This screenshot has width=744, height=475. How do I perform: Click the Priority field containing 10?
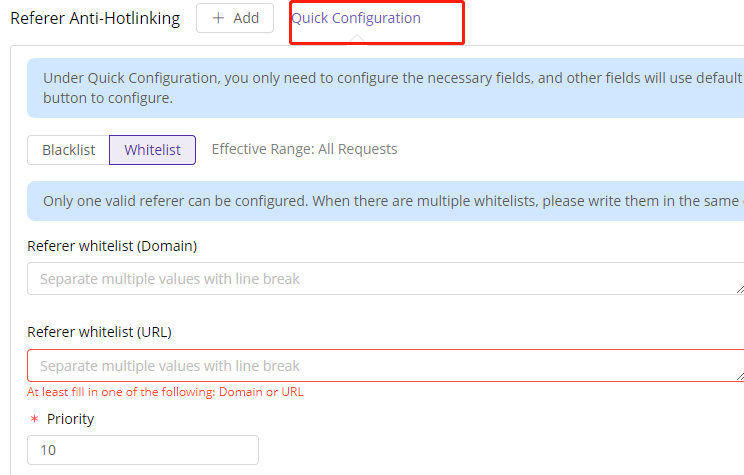click(143, 450)
